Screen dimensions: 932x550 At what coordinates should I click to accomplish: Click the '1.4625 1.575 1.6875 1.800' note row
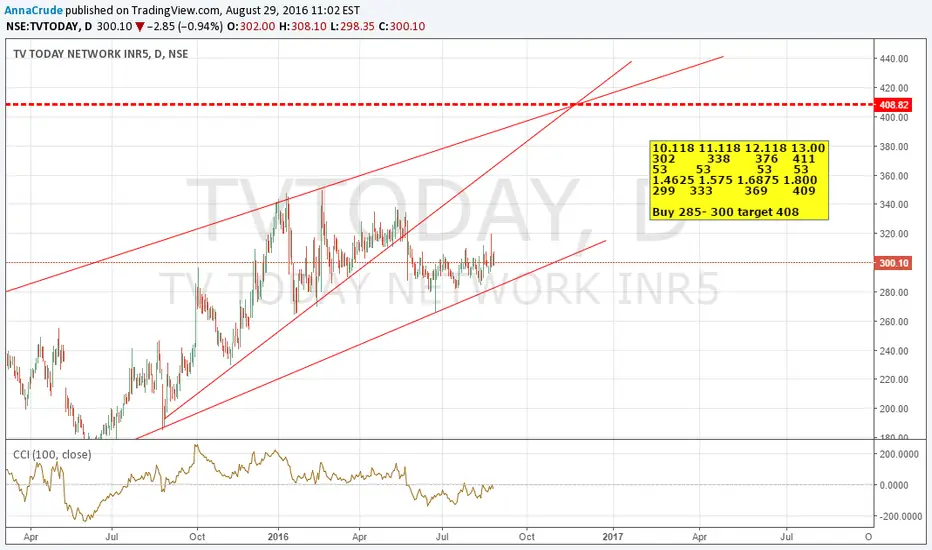click(735, 180)
